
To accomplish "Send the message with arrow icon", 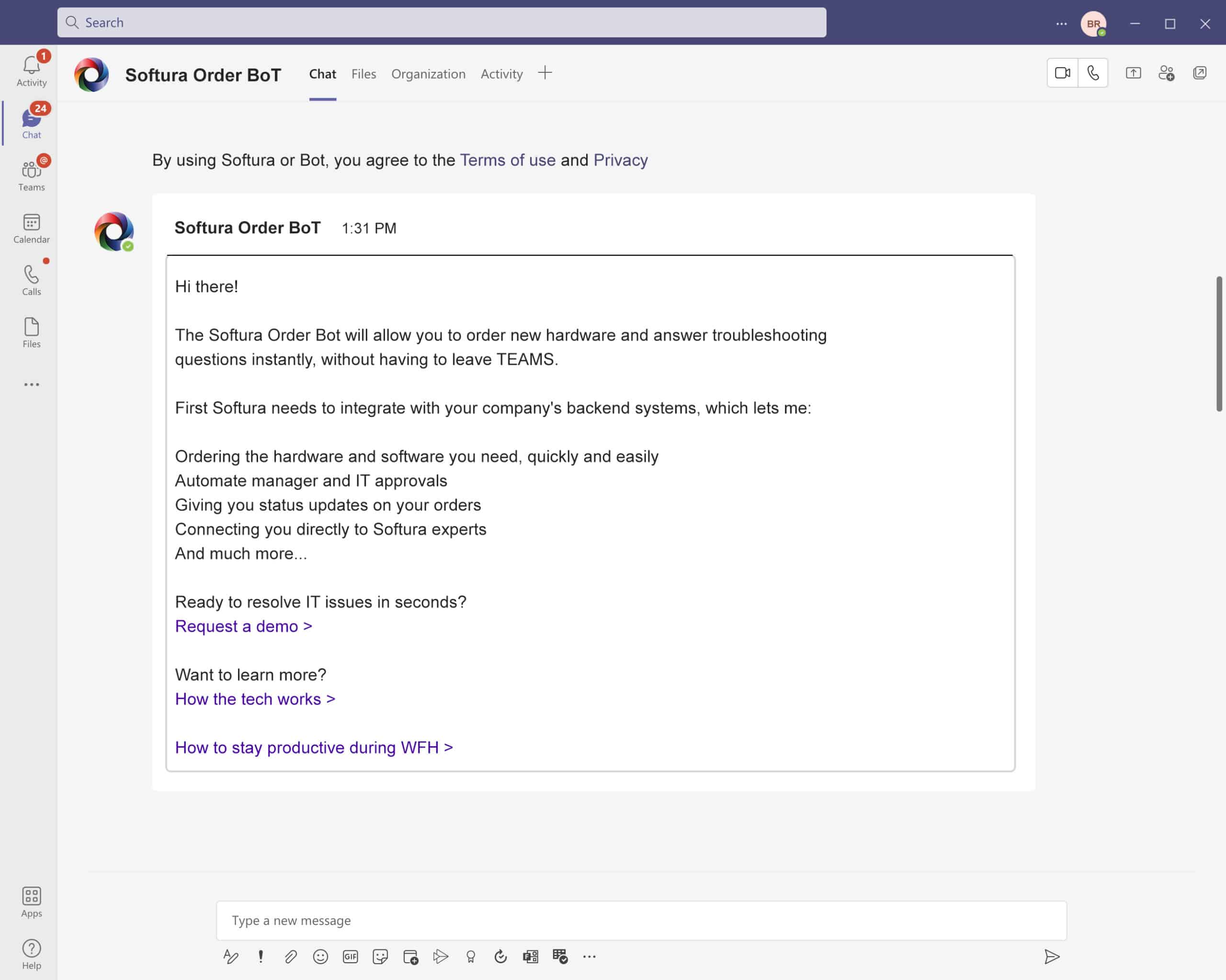I will (x=1051, y=957).
